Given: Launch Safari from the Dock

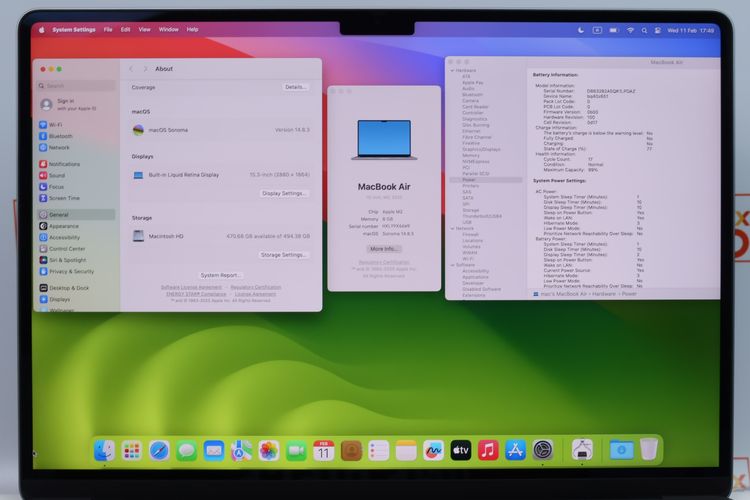Looking at the screenshot, I should point(159,450).
